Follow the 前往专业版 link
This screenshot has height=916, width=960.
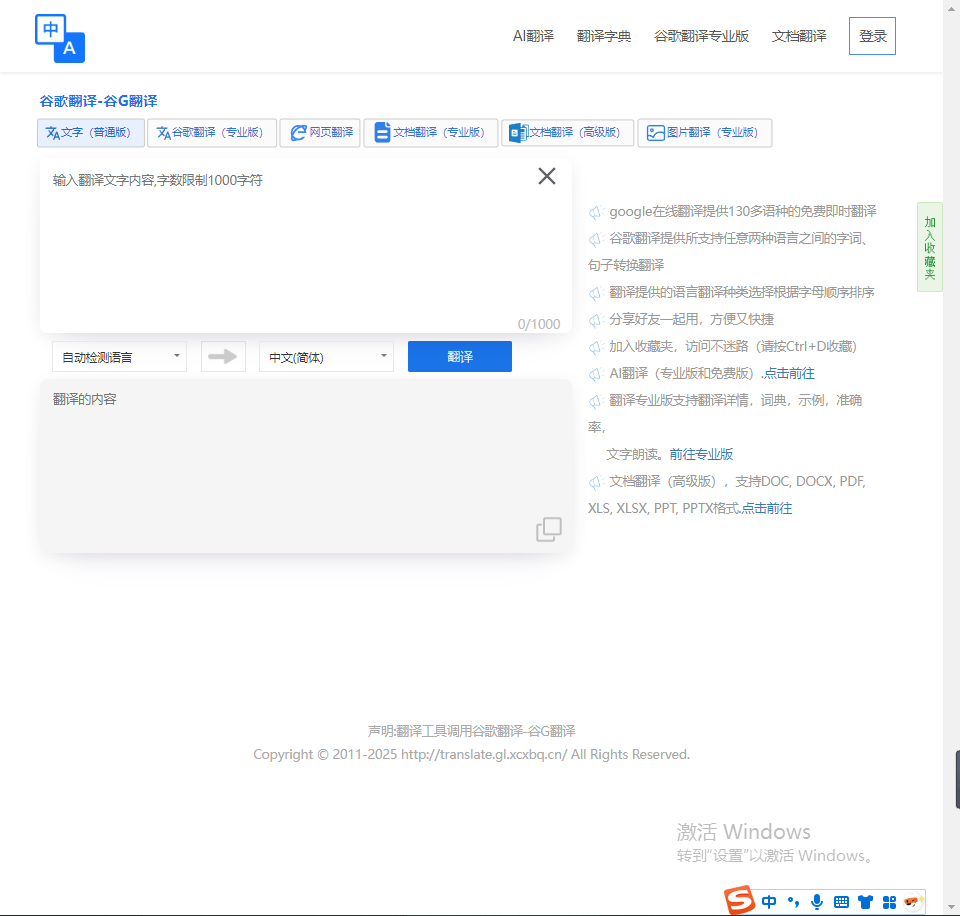(701, 454)
